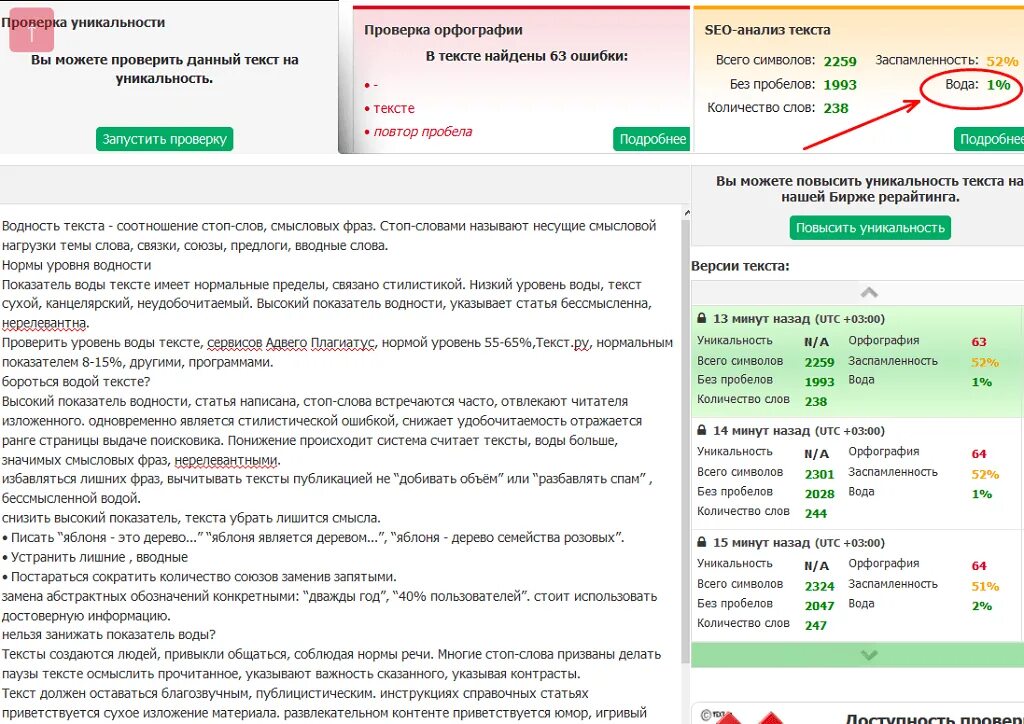Click the Заспамленность 52% value in the SEO panel
This screenshot has height=724, width=1024.
click(1002, 61)
